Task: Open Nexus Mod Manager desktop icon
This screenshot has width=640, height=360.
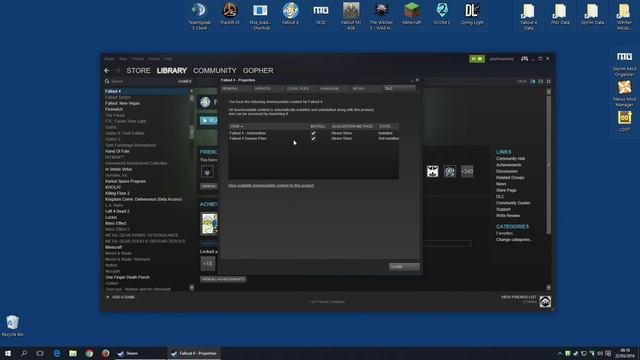Action: pyautogui.click(x=624, y=93)
